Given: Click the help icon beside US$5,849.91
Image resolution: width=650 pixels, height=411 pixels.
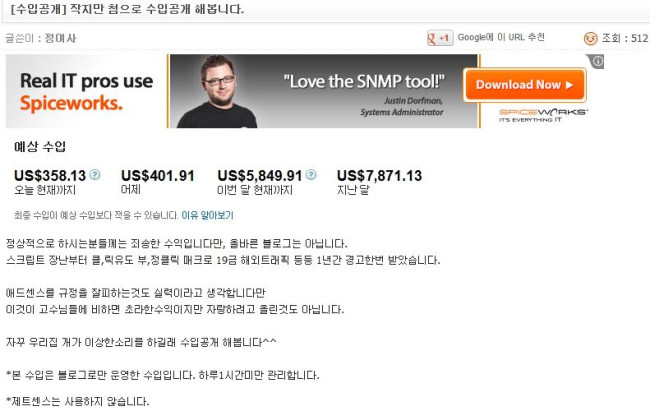Looking at the screenshot, I should pos(311,175).
